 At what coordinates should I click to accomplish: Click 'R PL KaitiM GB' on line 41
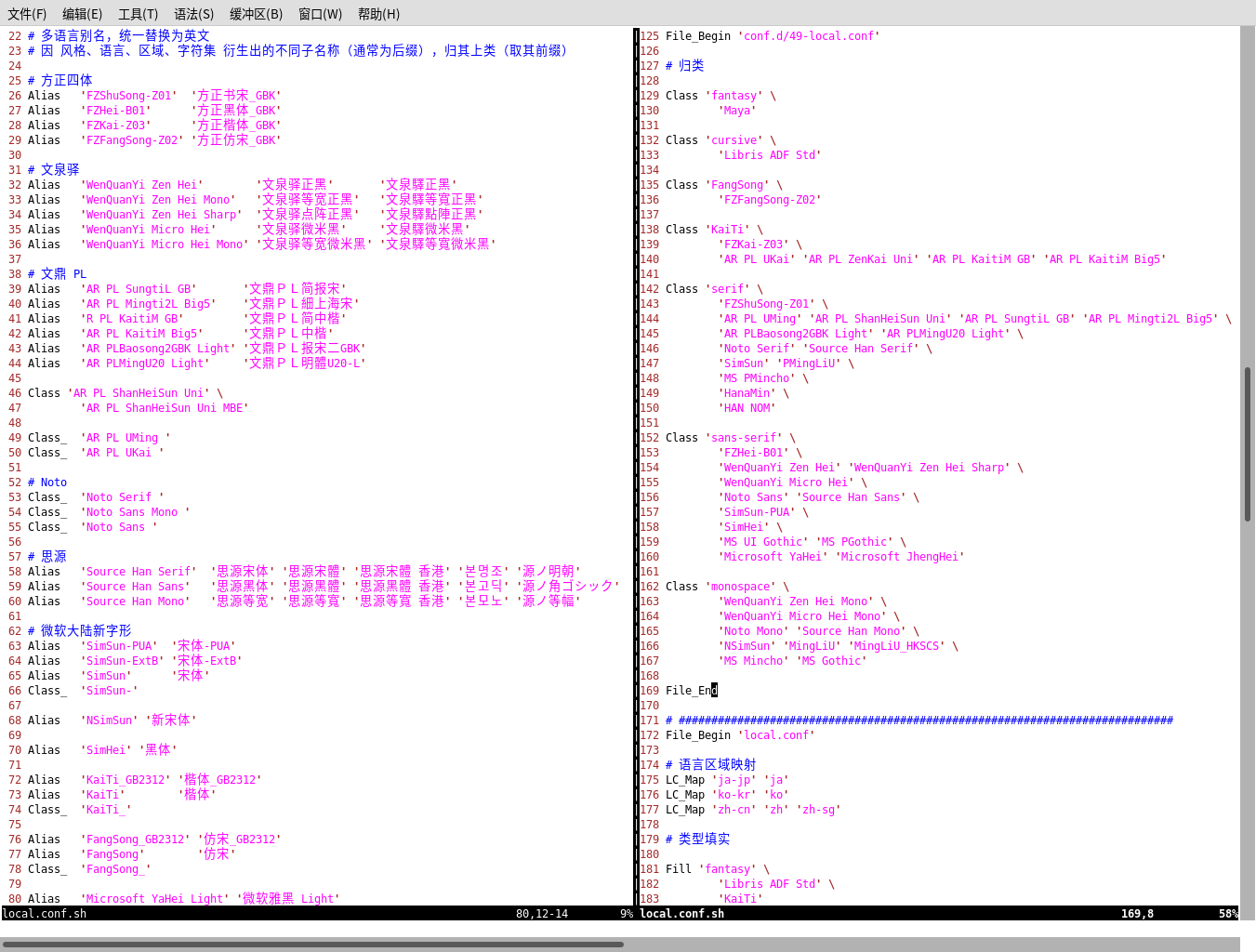(x=132, y=319)
